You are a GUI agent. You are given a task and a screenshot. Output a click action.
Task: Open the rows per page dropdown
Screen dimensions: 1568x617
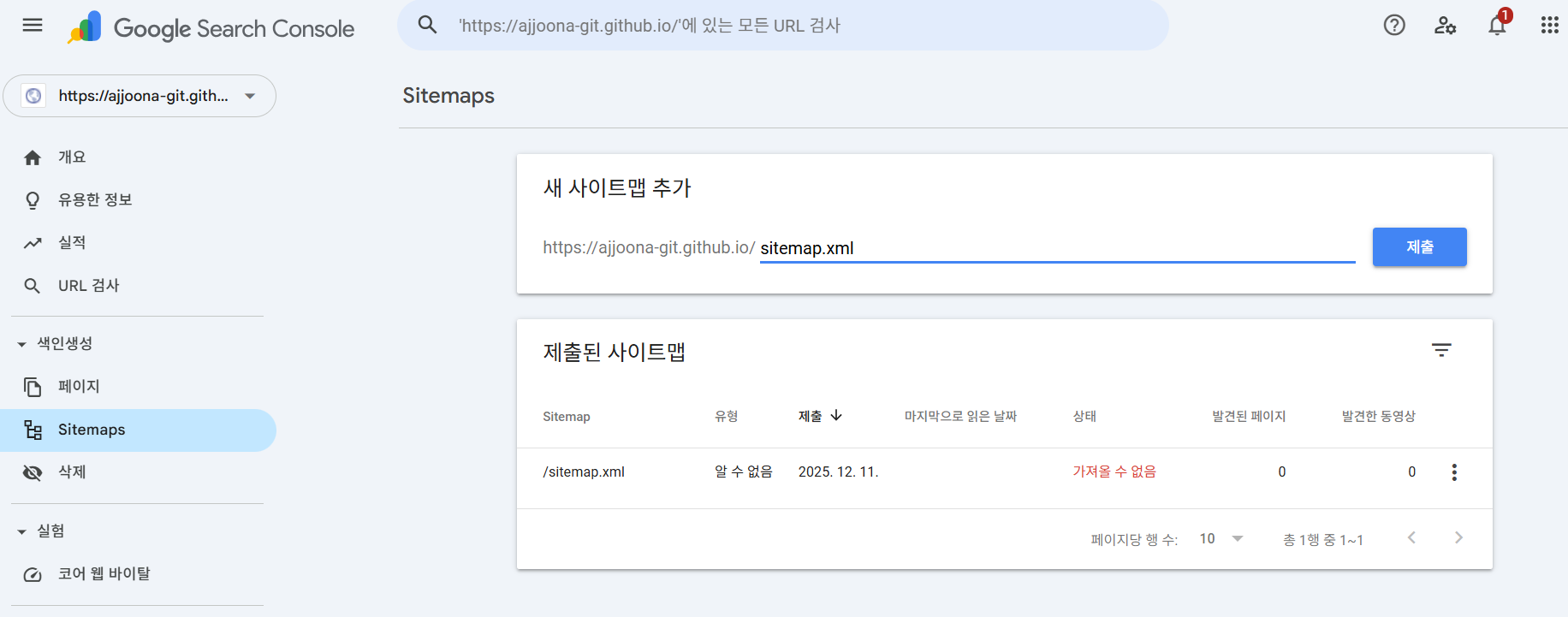[x=1221, y=538]
